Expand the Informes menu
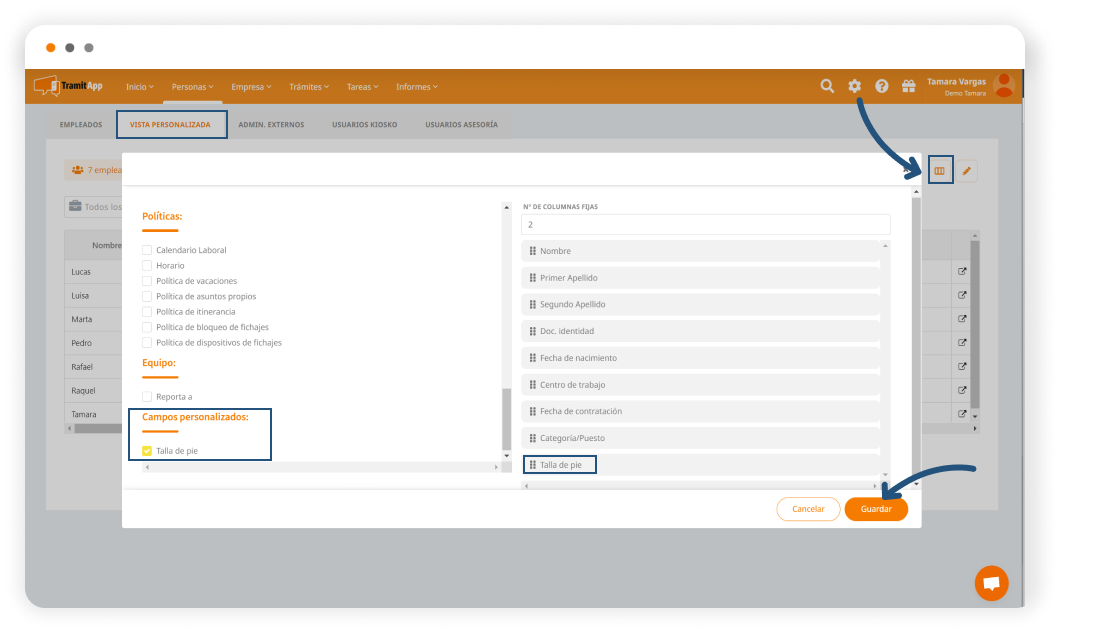The image size is (1098, 633). (417, 87)
